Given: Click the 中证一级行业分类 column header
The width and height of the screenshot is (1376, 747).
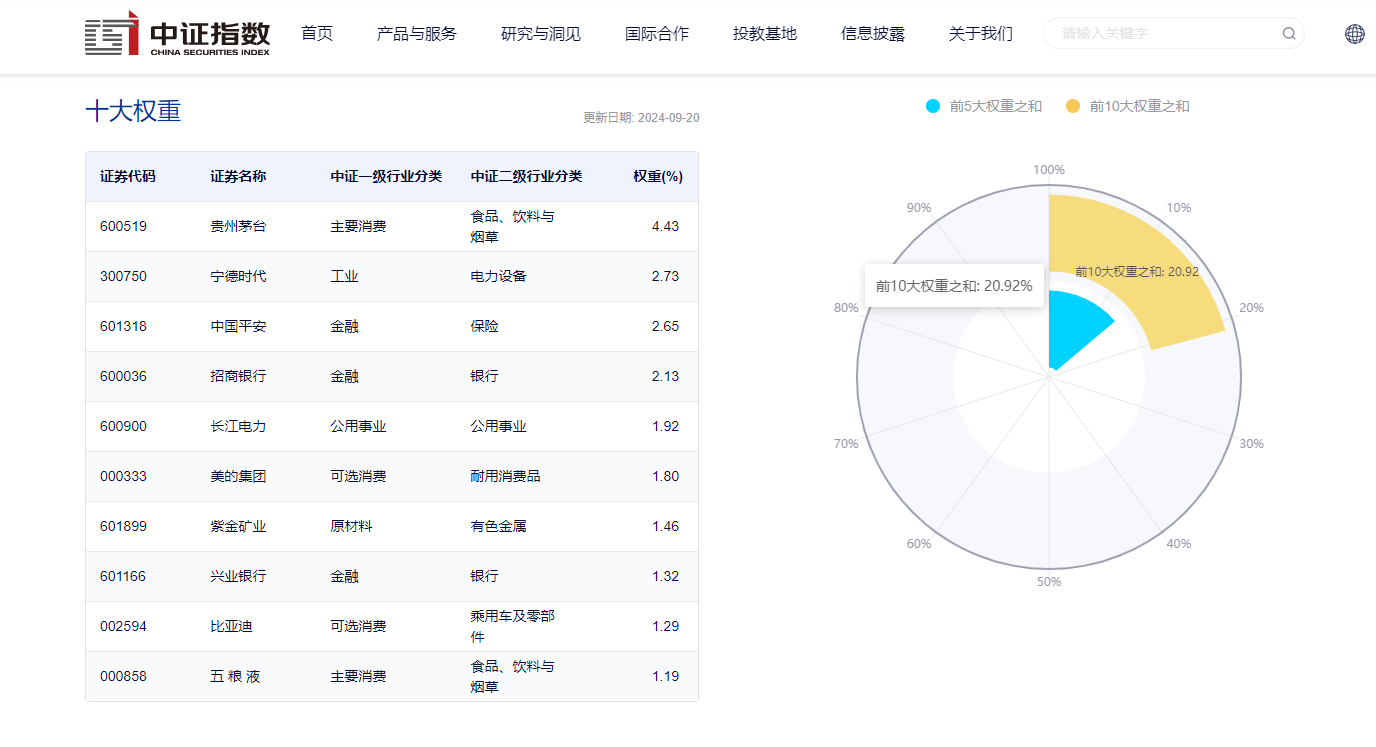Looking at the screenshot, I should point(386,176).
